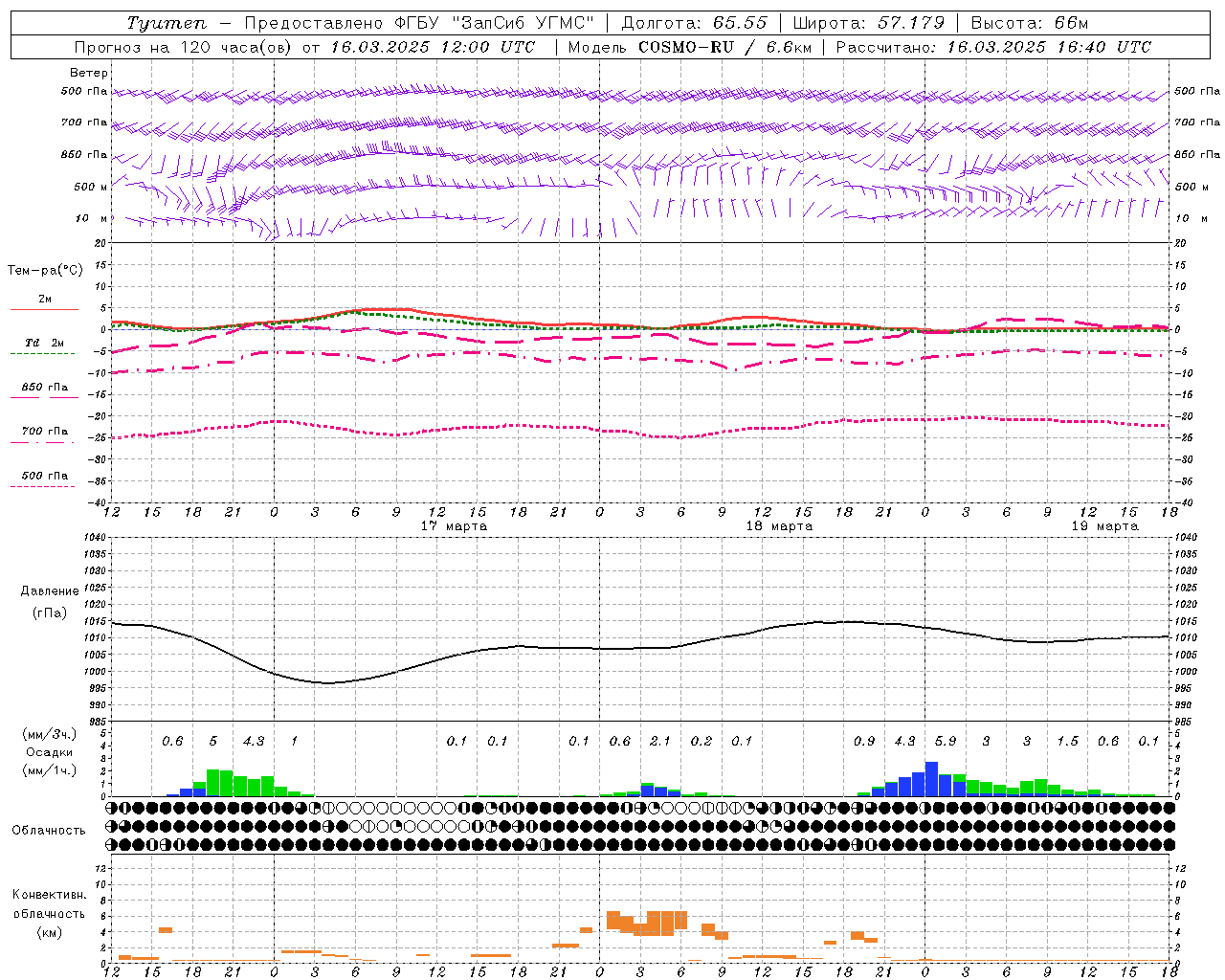Click the "5.9" precipitation value

pos(946,741)
